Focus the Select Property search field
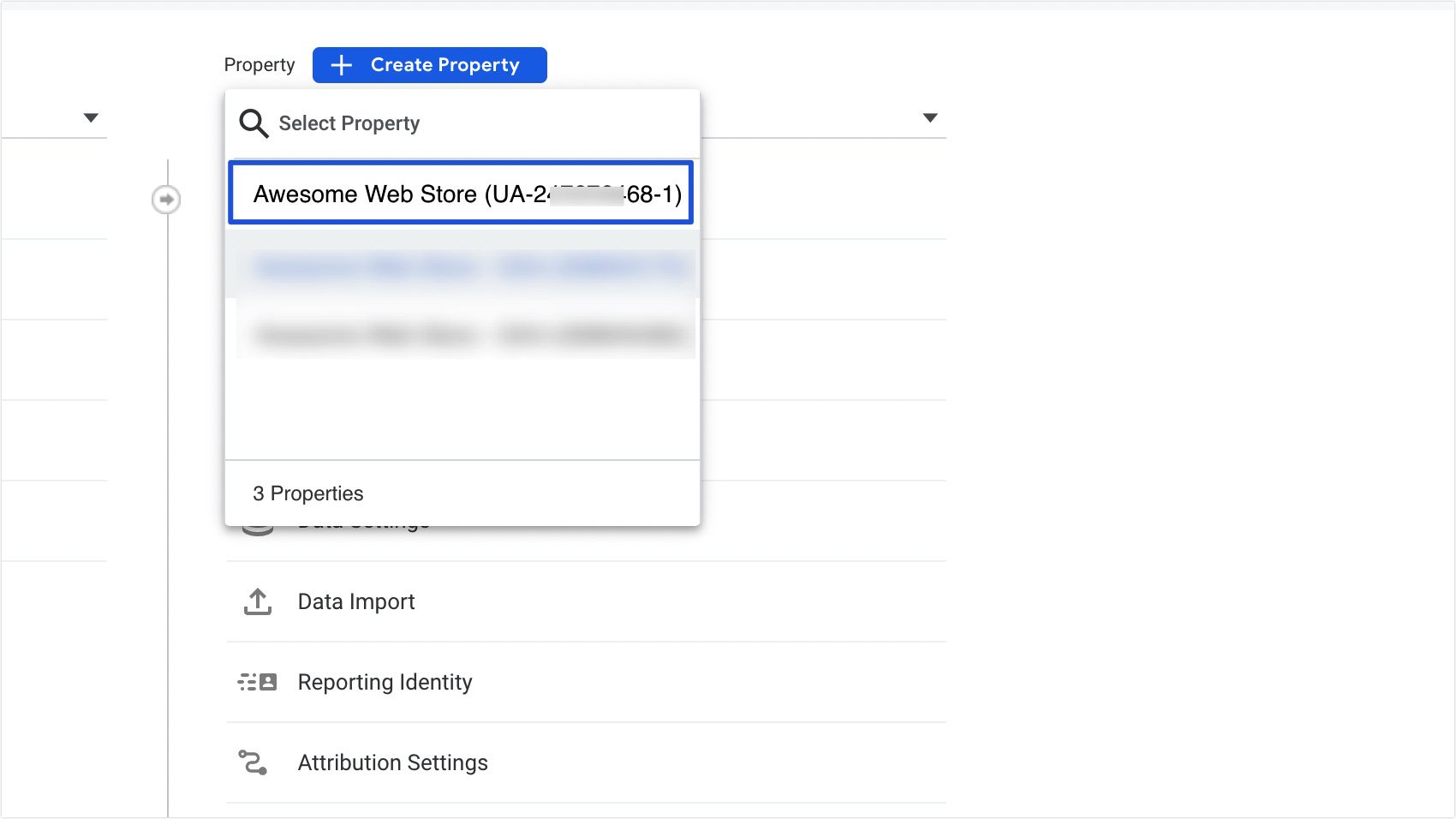The width and height of the screenshot is (1456, 819). coord(462,123)
